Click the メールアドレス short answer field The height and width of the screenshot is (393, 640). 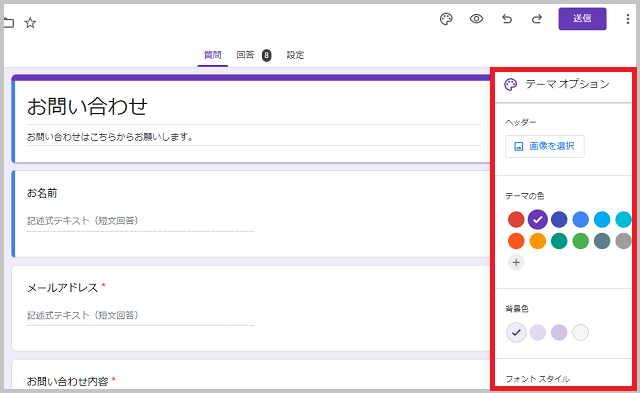coord(140,315)
